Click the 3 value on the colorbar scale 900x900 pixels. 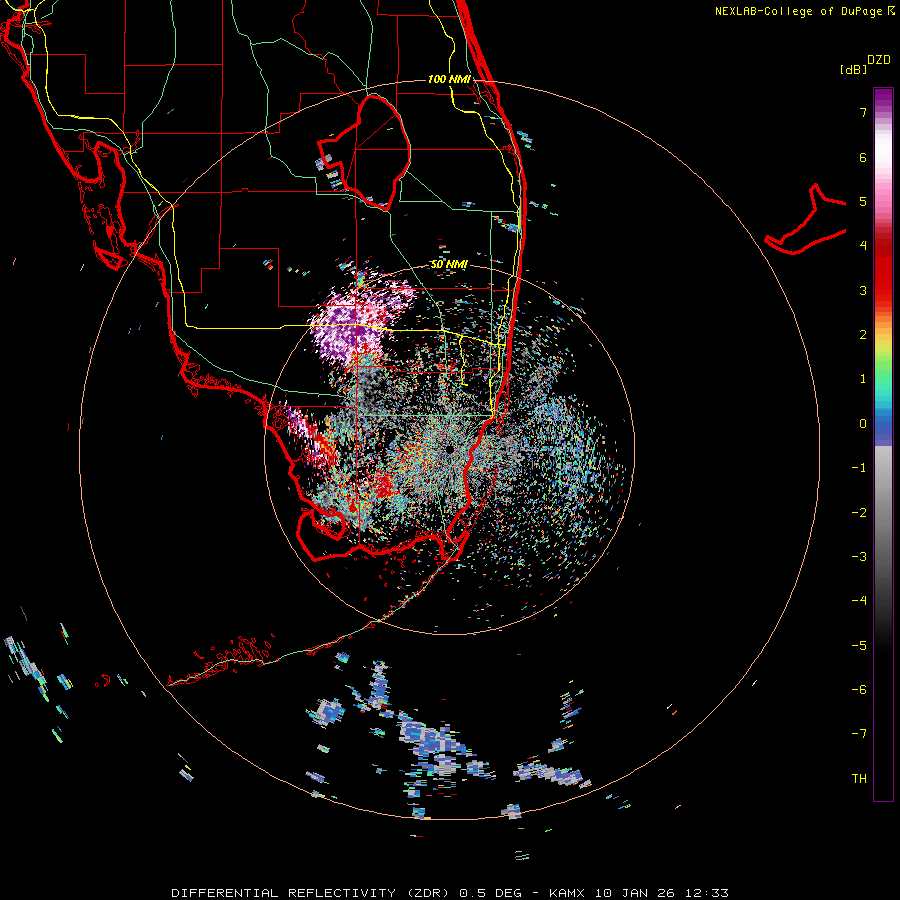pos(863,290)
